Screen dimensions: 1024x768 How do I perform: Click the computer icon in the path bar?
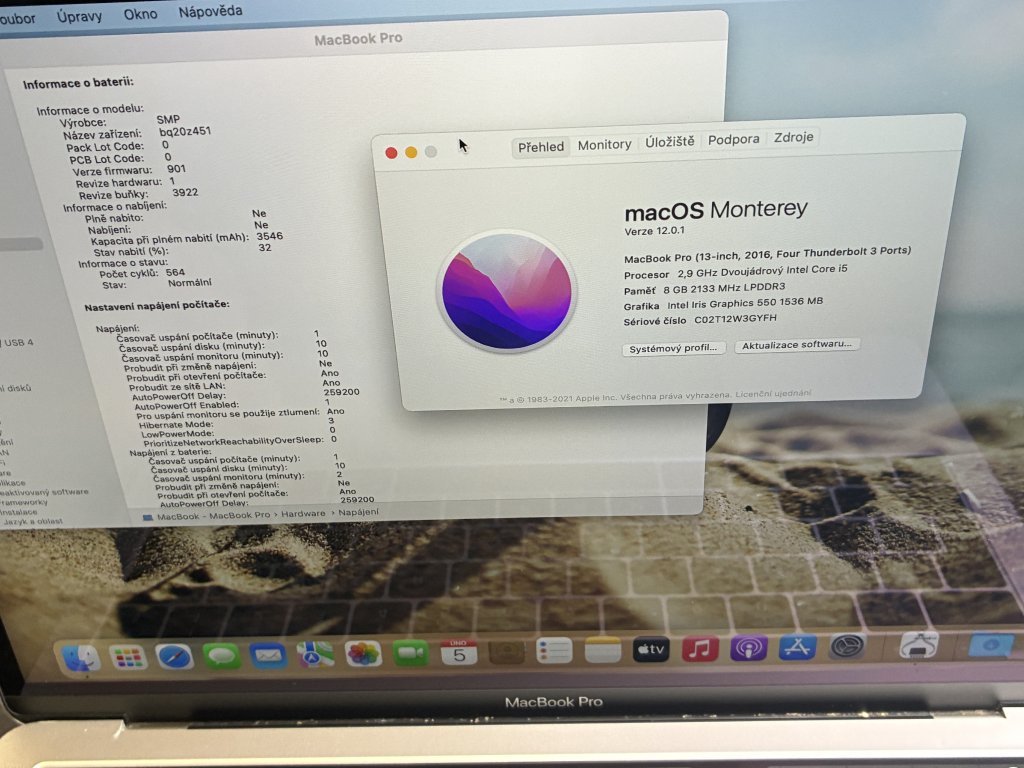148,517
